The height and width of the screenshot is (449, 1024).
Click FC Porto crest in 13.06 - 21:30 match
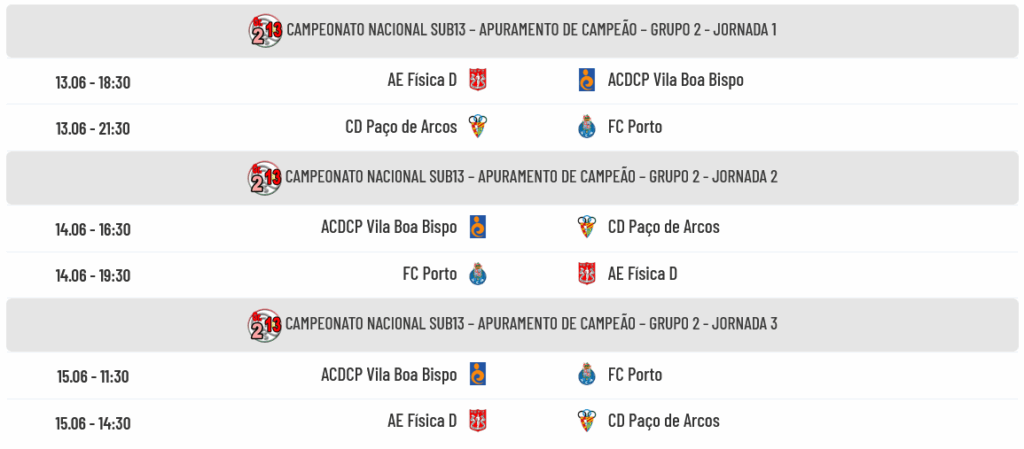coord(586,127)
